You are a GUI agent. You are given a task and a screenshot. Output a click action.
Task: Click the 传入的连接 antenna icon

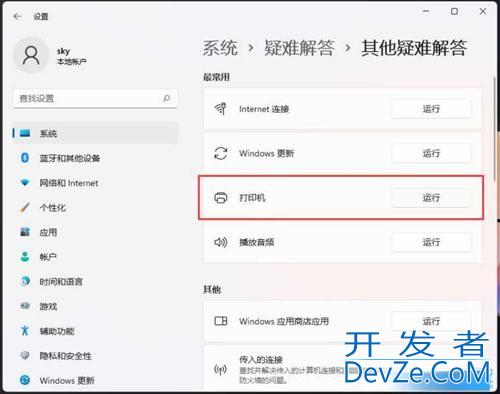[220, 369]
